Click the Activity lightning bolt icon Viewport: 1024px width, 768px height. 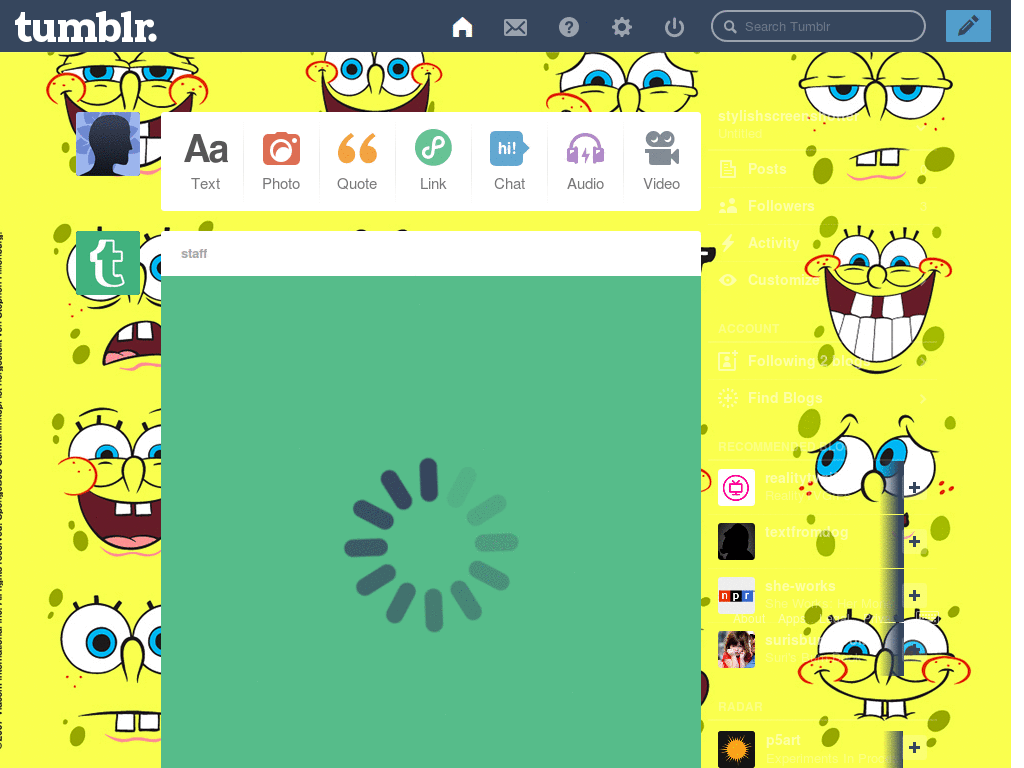pyautogui.click(x=728, y=244)
